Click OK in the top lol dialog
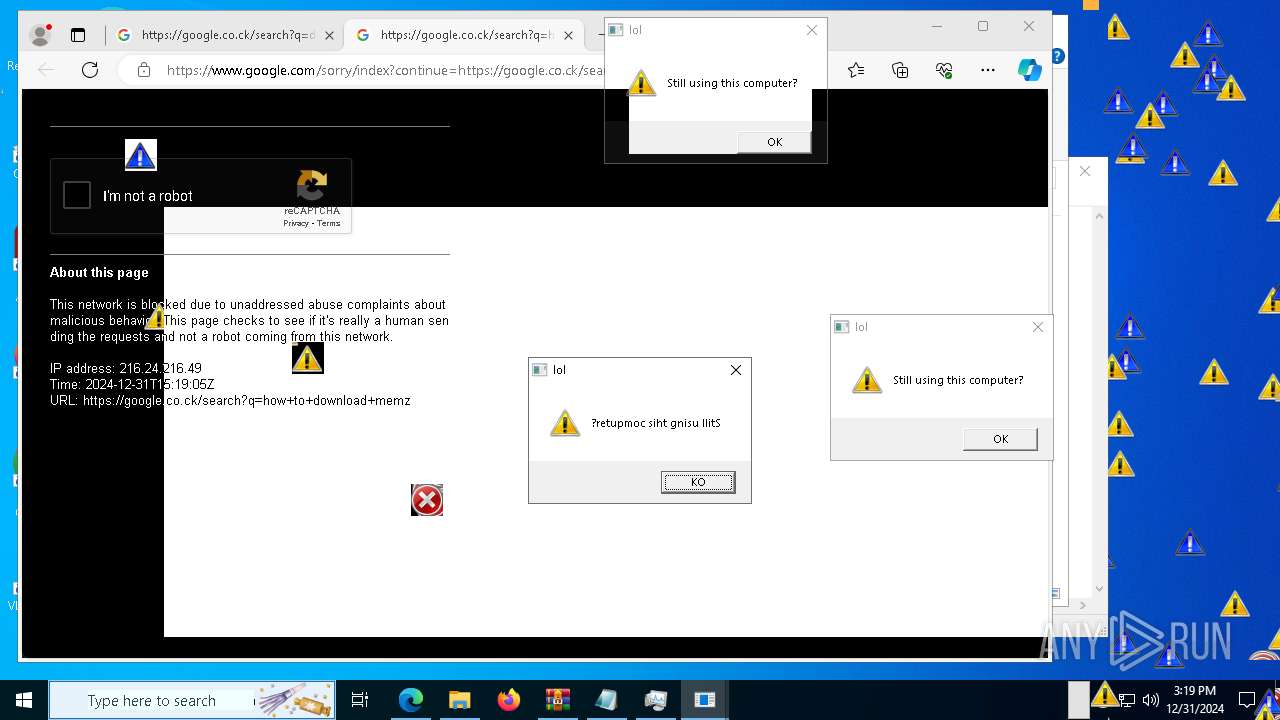This screenshot has height=720, width=1280. point(774,142)
